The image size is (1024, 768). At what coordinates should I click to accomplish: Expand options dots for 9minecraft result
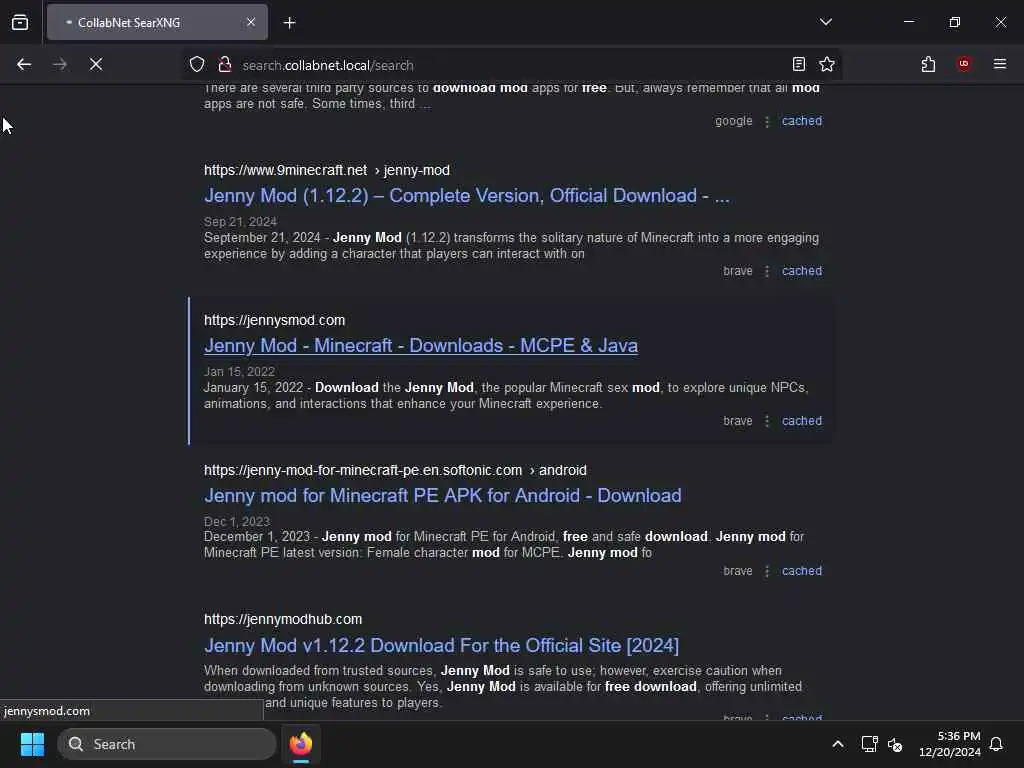pyautogui.click(x=767, y=272)
